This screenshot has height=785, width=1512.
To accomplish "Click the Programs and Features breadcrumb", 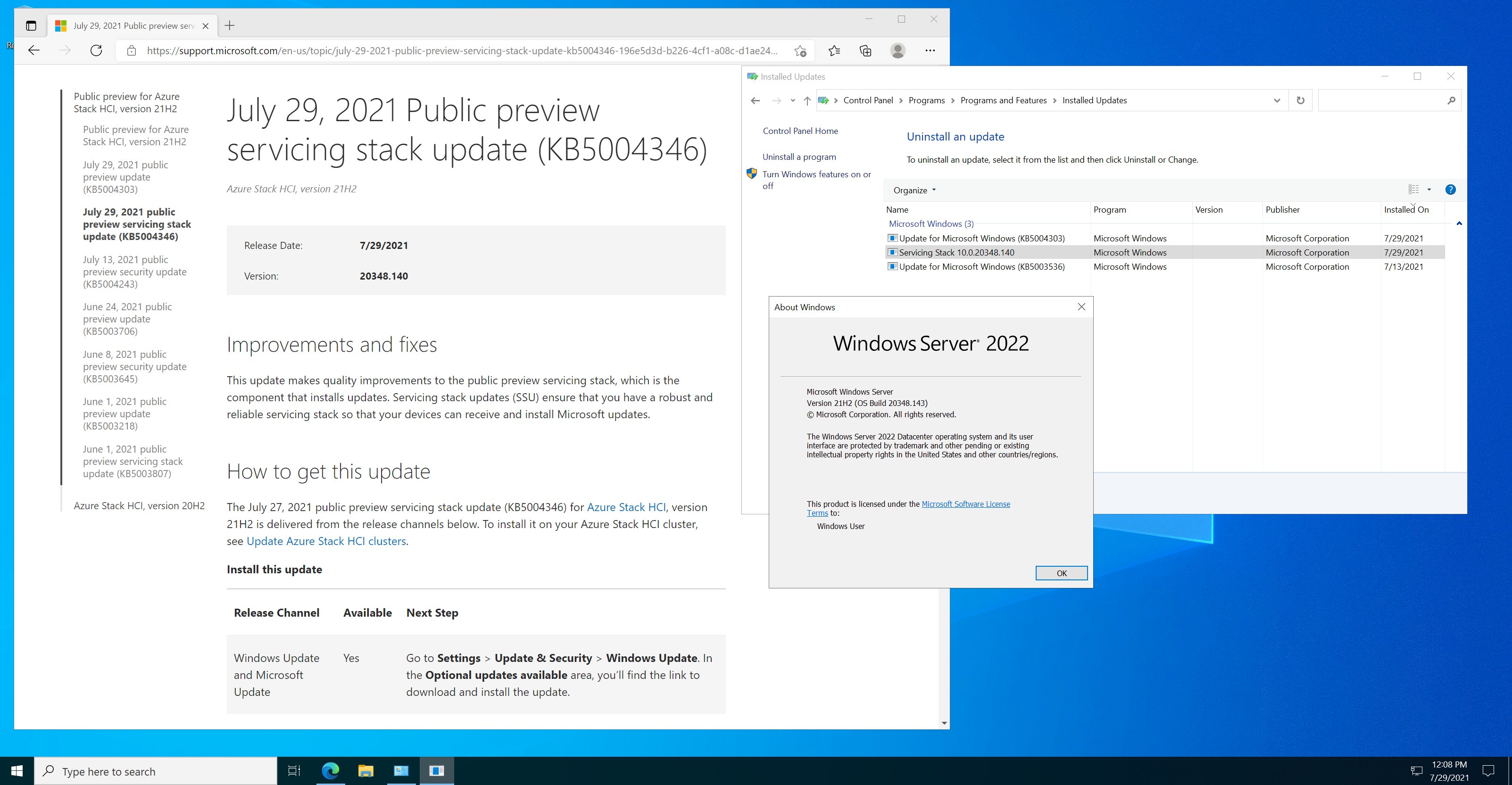I will point(1003,100).
